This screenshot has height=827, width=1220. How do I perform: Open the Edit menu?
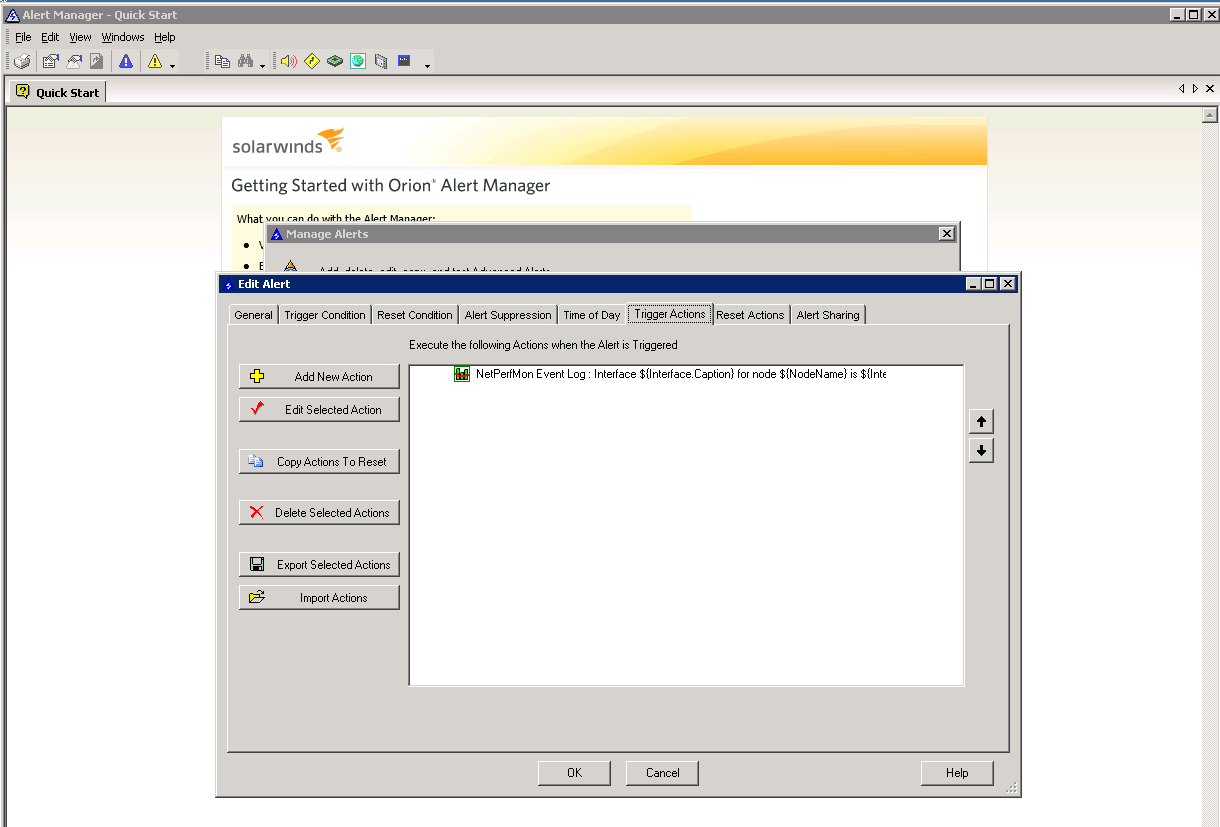pos(50,37)
